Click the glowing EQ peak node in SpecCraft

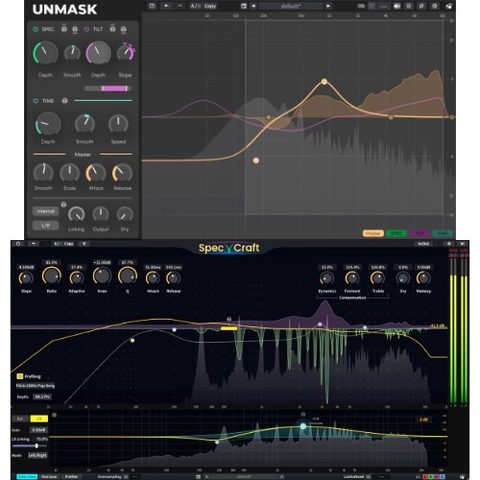click(303, 426)
